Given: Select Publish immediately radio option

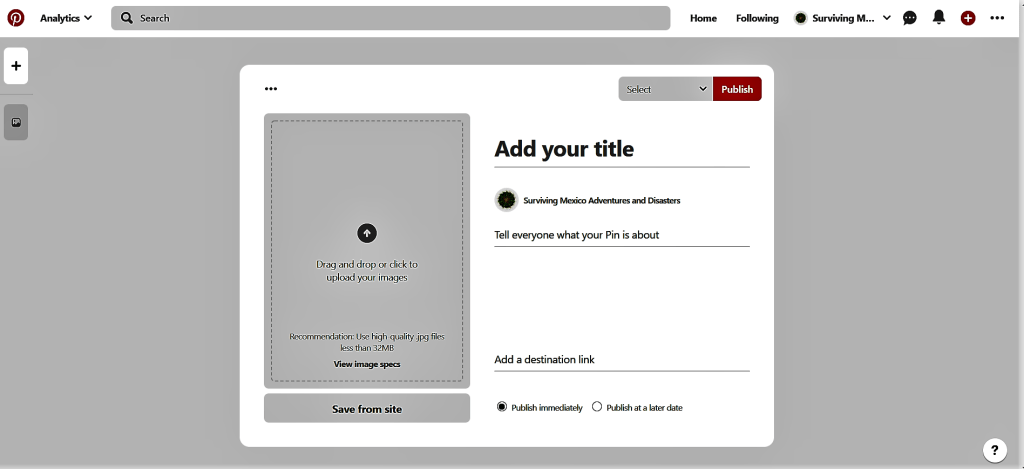Looking at the screenshot, I should (x=502, y=407).
